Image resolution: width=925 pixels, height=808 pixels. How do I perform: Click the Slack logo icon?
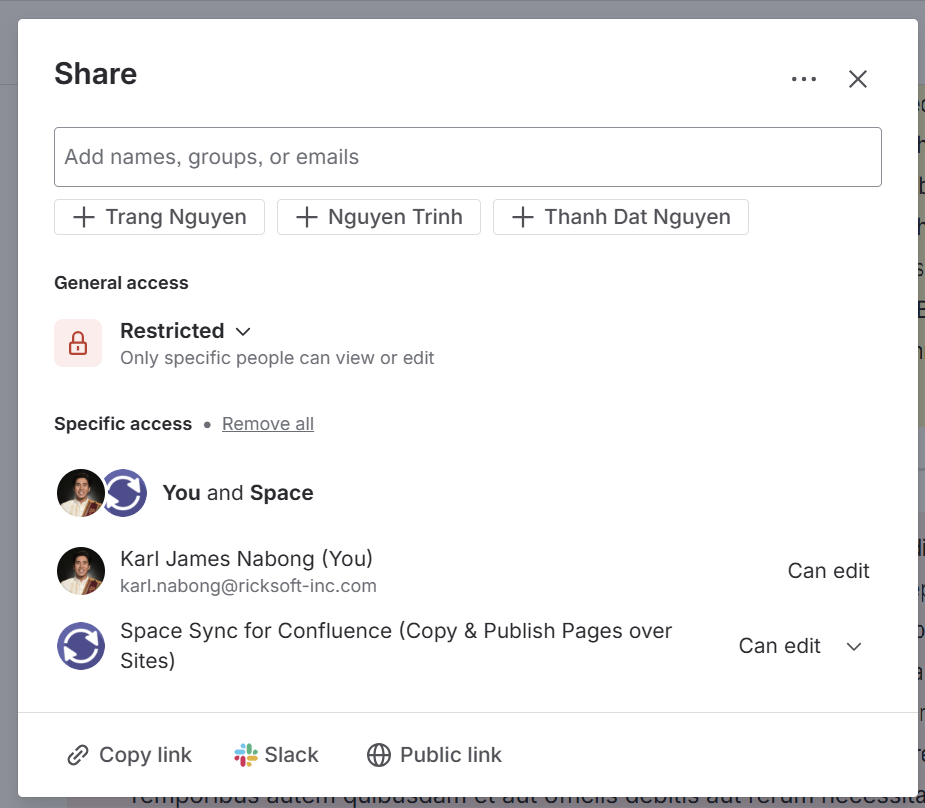pyautogui.click(x=246, y=755)
